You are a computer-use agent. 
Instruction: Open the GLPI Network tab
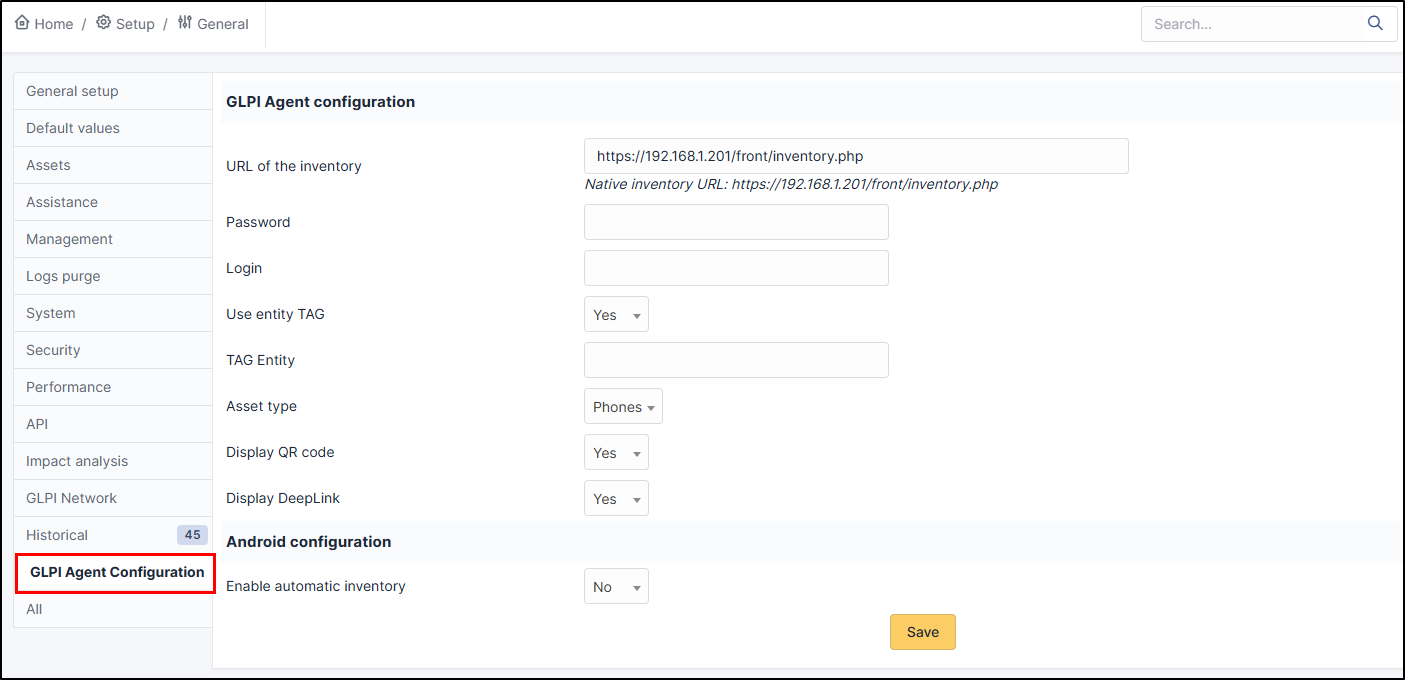pyautogui.click(x=71, y=498)
